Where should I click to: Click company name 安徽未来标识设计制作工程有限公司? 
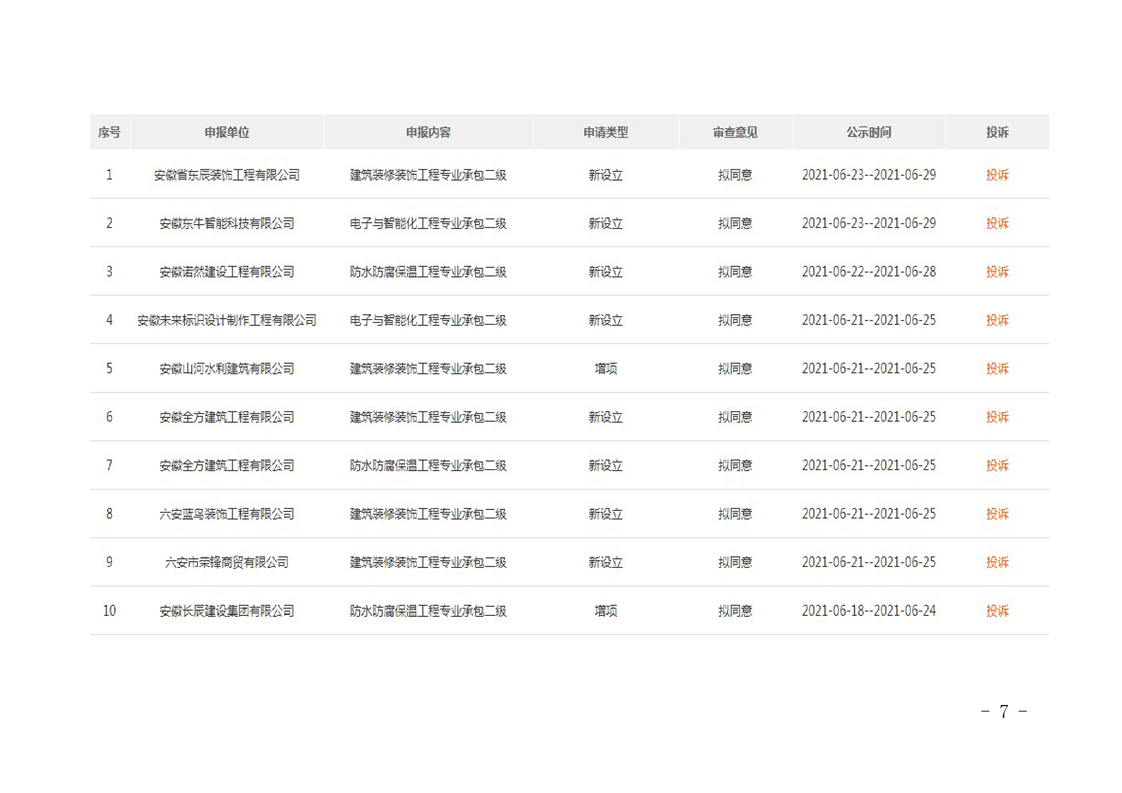coord(227,320)
